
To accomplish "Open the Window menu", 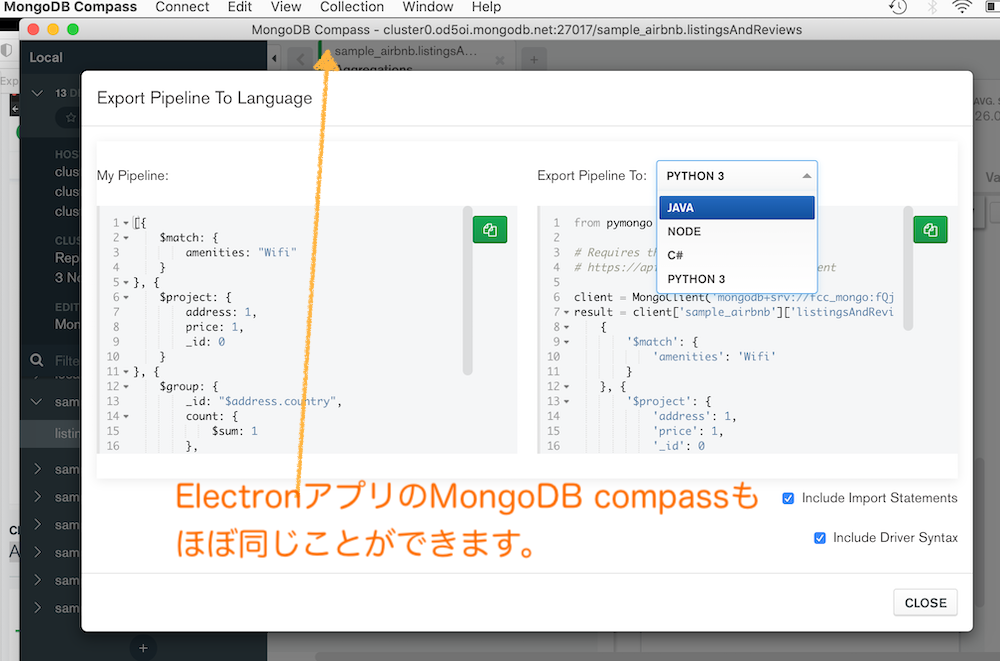I will tap(428, 7).
